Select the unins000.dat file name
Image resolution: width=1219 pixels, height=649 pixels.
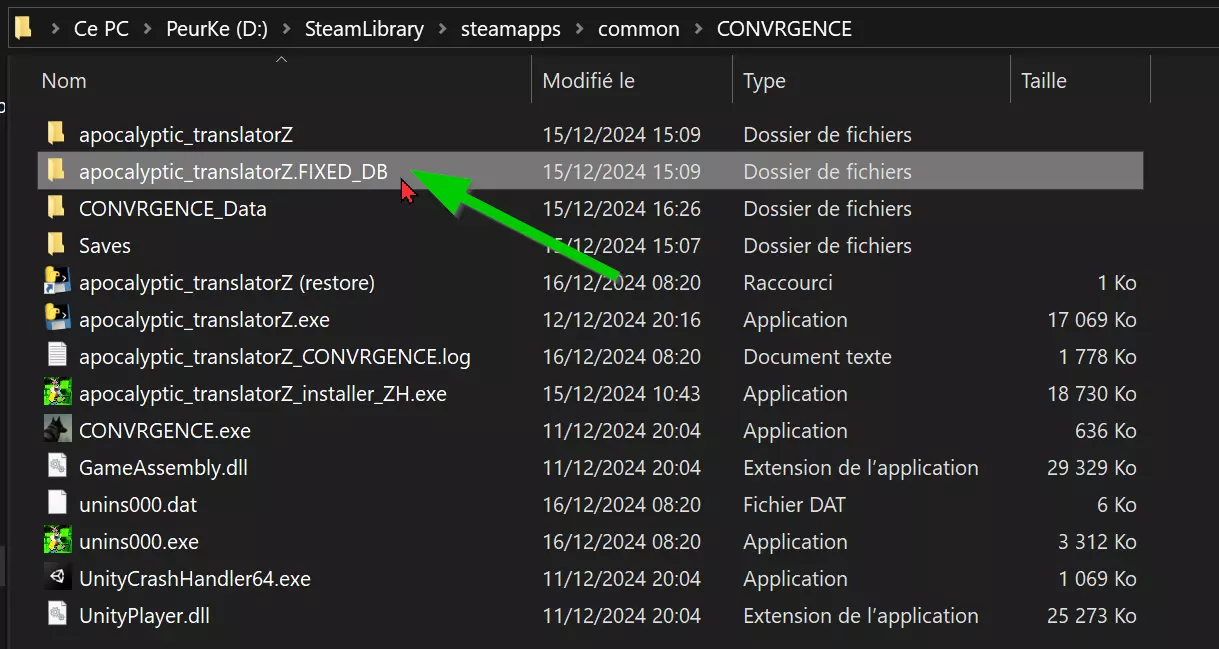pos(138,505)
